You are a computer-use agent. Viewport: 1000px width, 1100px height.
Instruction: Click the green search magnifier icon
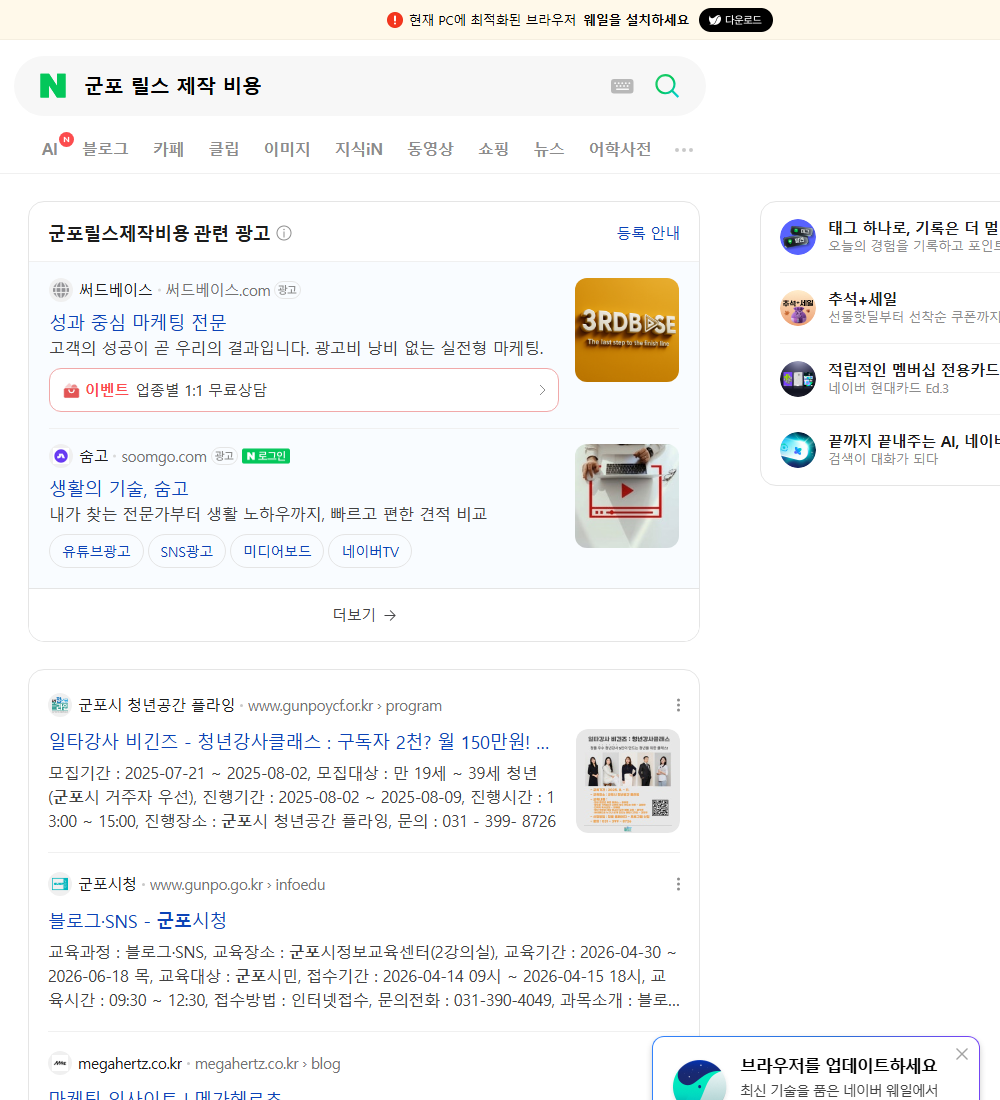(x=667, y=86)
